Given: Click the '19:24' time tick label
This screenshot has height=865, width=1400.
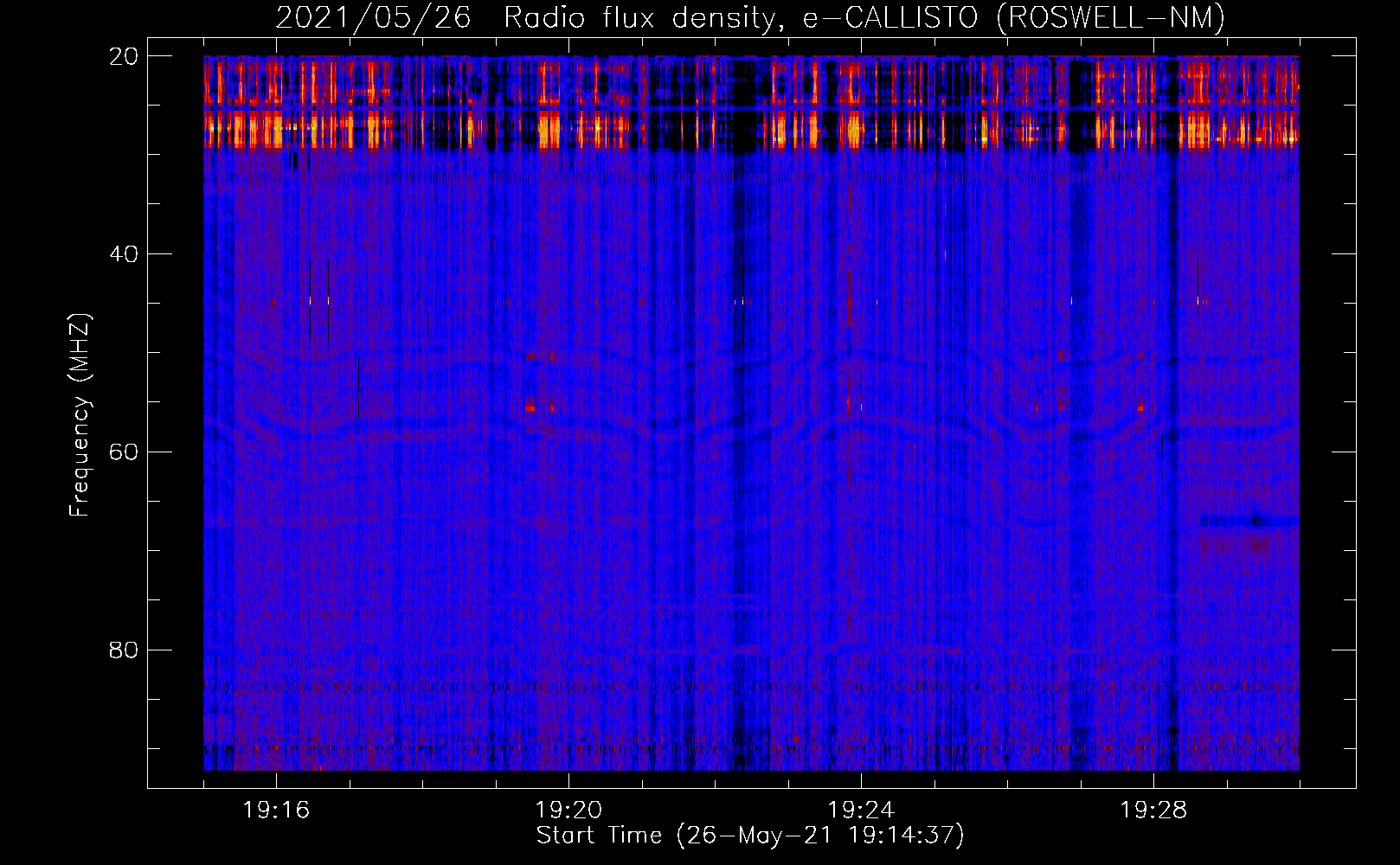Looking at the screenshot, I should click(x=861, y=811).
